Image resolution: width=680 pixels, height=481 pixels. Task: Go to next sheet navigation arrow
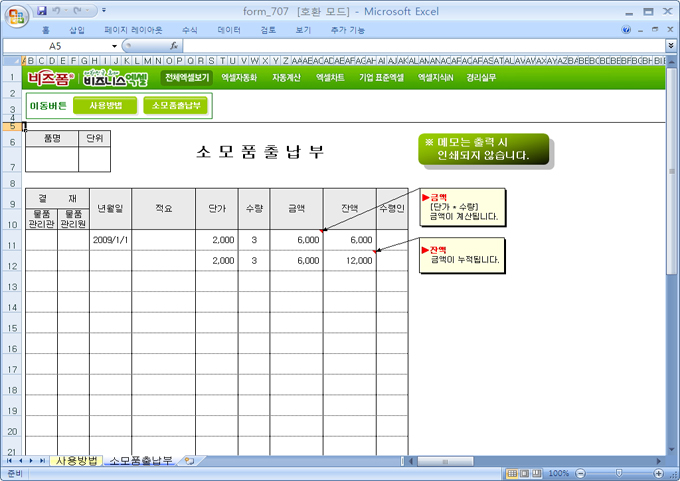[31, 461]
